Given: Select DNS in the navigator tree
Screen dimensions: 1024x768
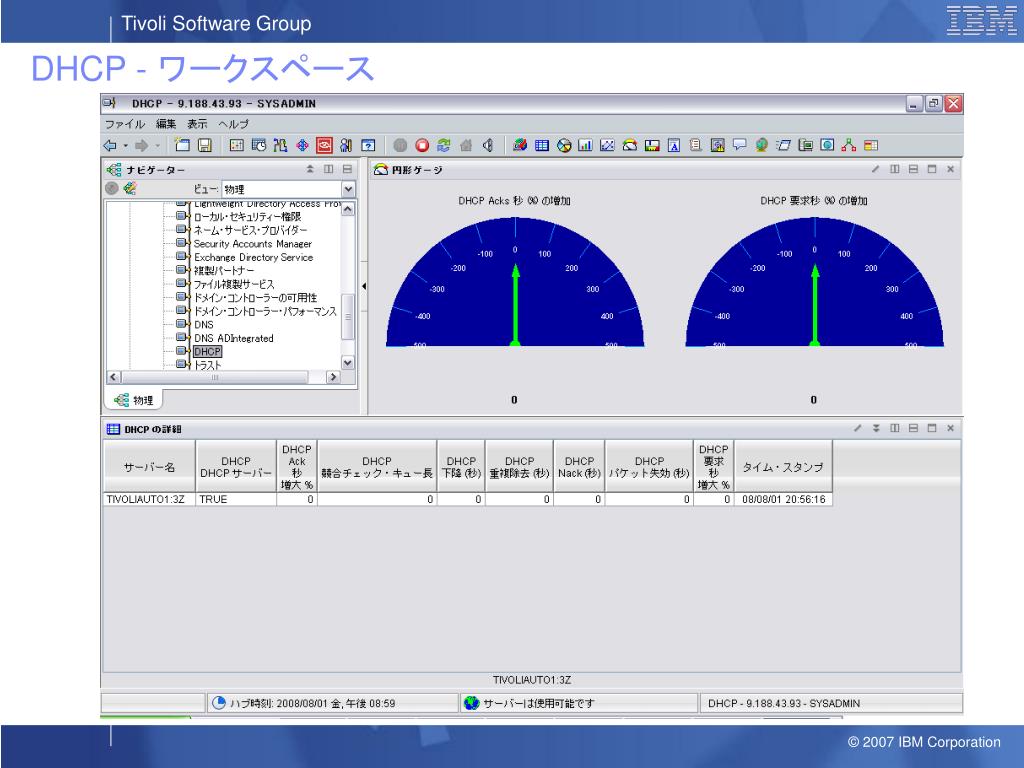Looking at the screenshot, I should pos(204,325).
